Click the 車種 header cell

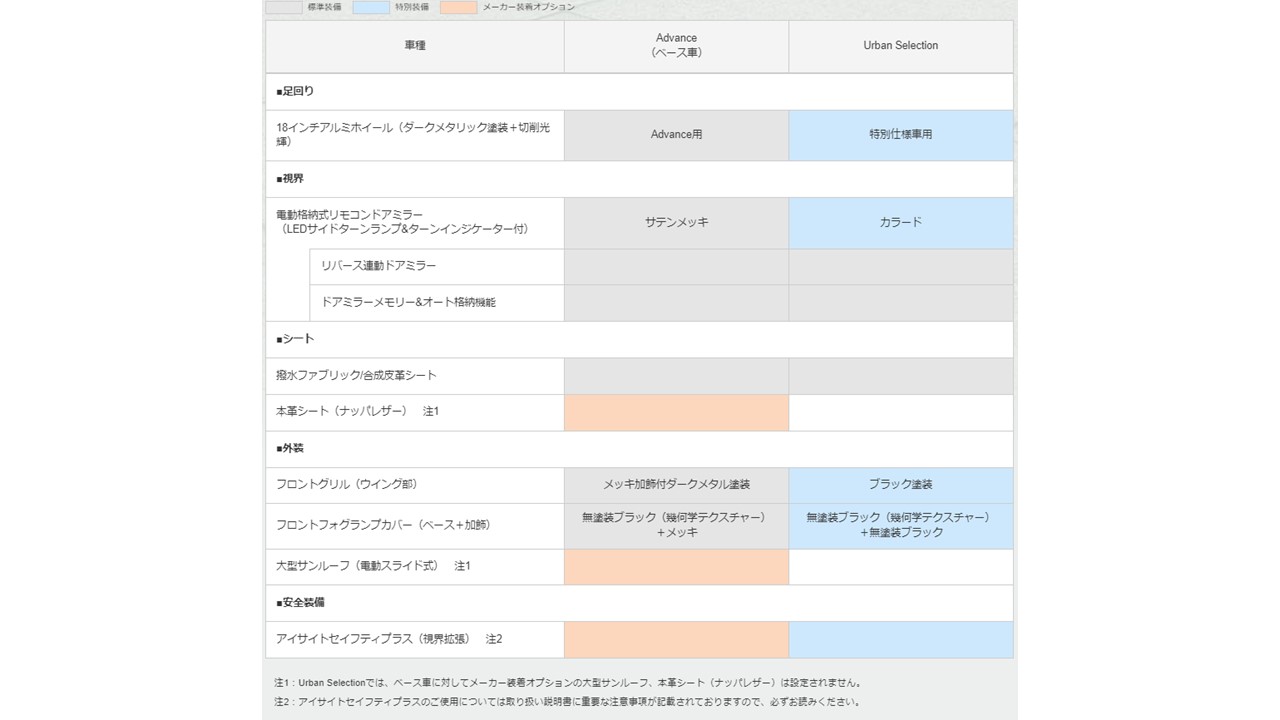(x=414, y=46)
